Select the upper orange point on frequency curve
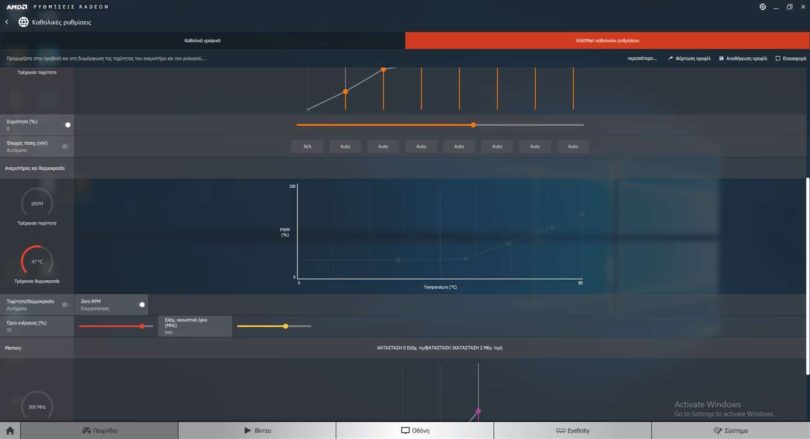This screenshot has height=439, width=810. tap(383, 69)
